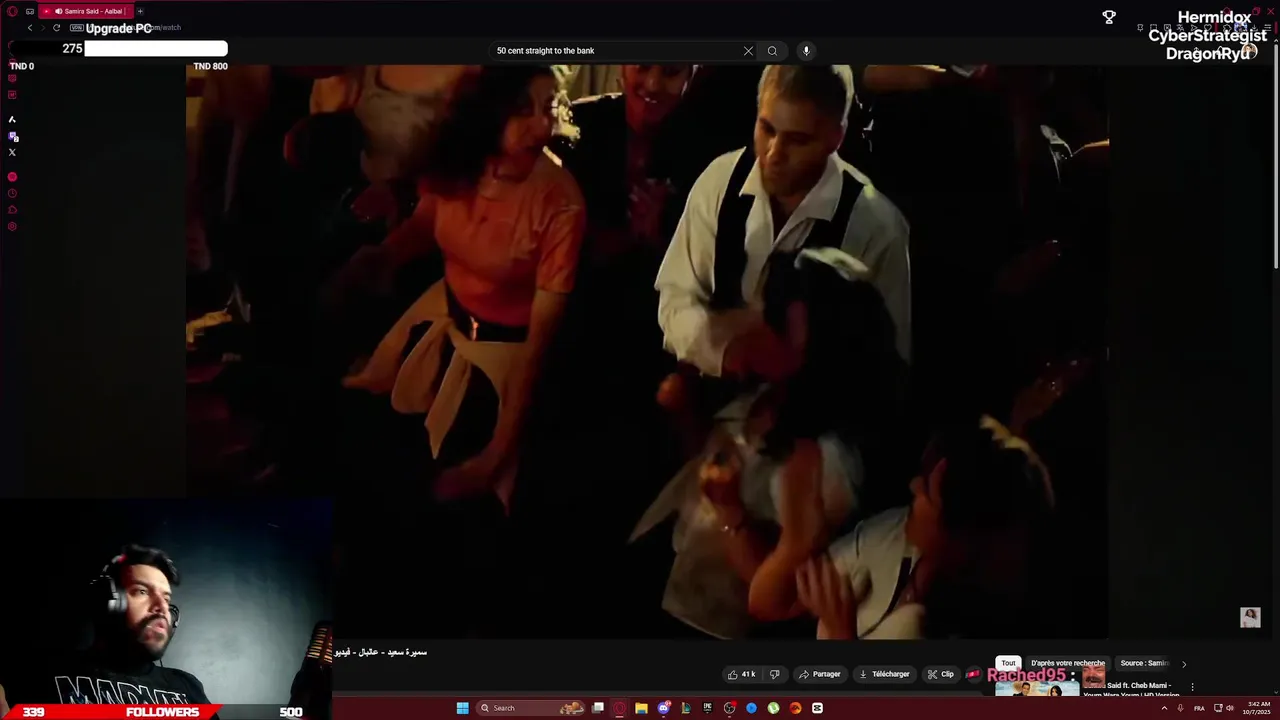Open Windows Start menu
This screenshot has width=1280, height=720.
tap(462, 708)
